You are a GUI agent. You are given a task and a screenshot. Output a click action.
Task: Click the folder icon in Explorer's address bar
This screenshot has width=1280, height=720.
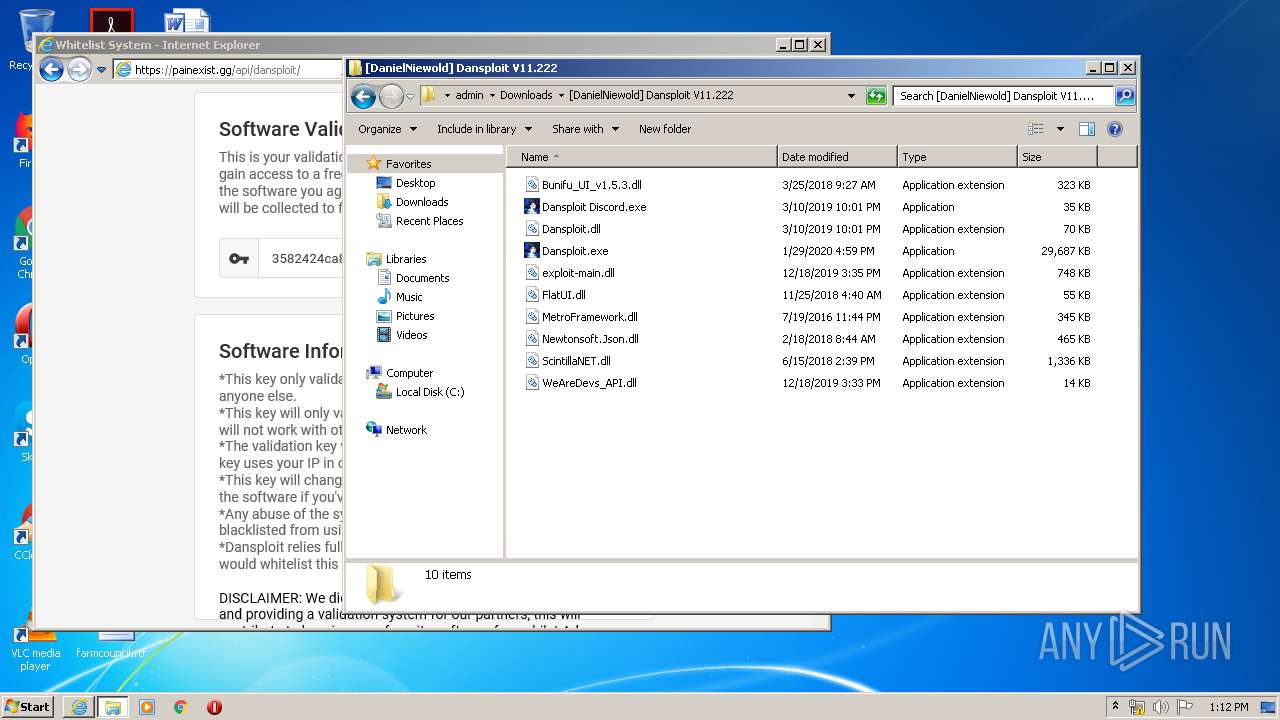pos(428,95)
